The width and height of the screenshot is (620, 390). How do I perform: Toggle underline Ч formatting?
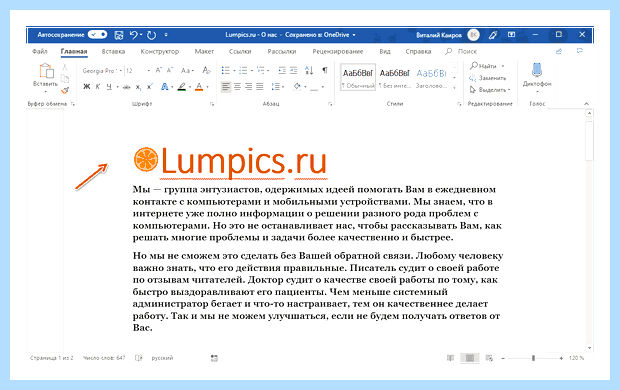[109, 87]
